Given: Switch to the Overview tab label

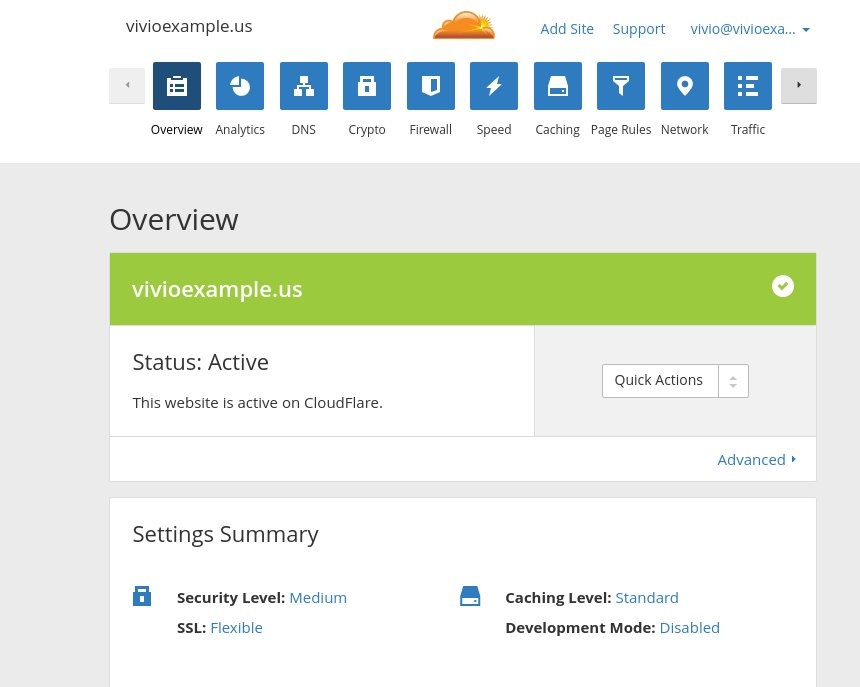Looking at the screenshot, I should (177, 129).
